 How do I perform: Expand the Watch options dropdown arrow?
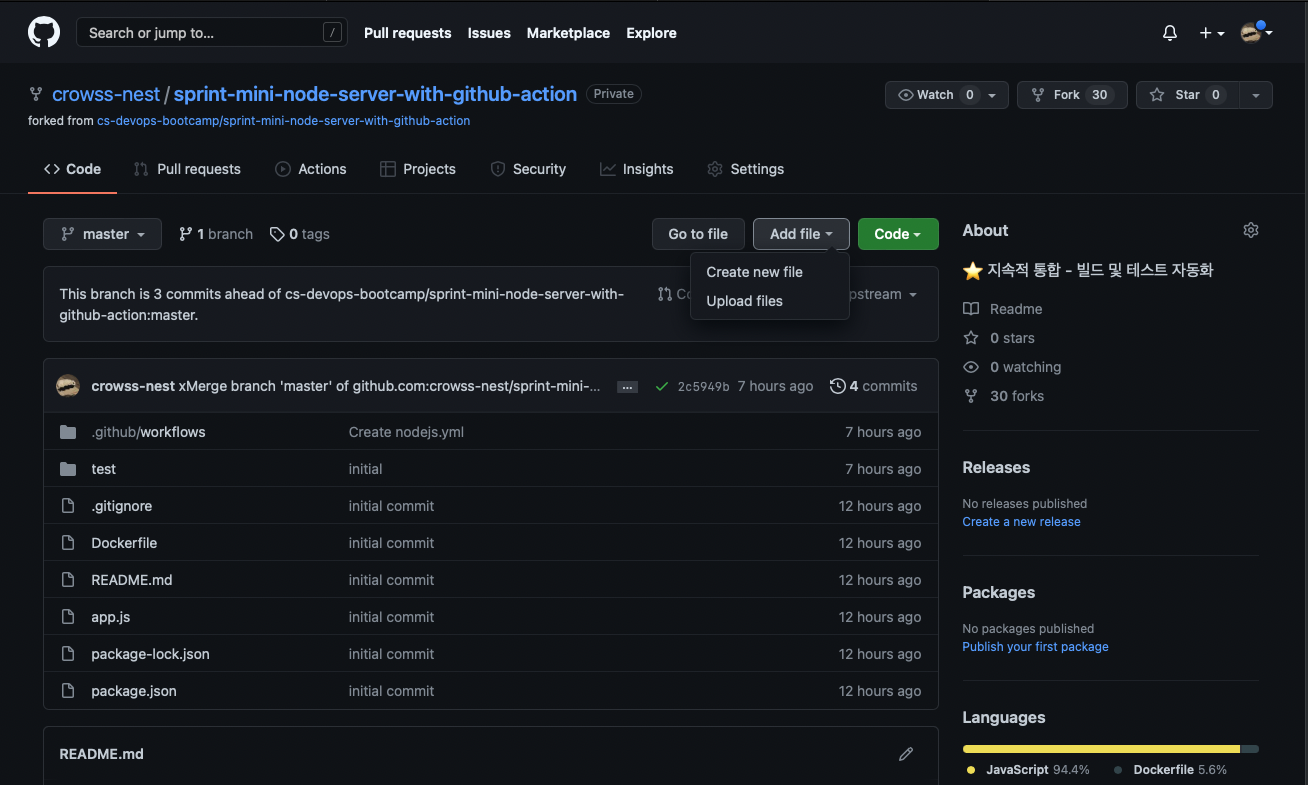point(992,95)
